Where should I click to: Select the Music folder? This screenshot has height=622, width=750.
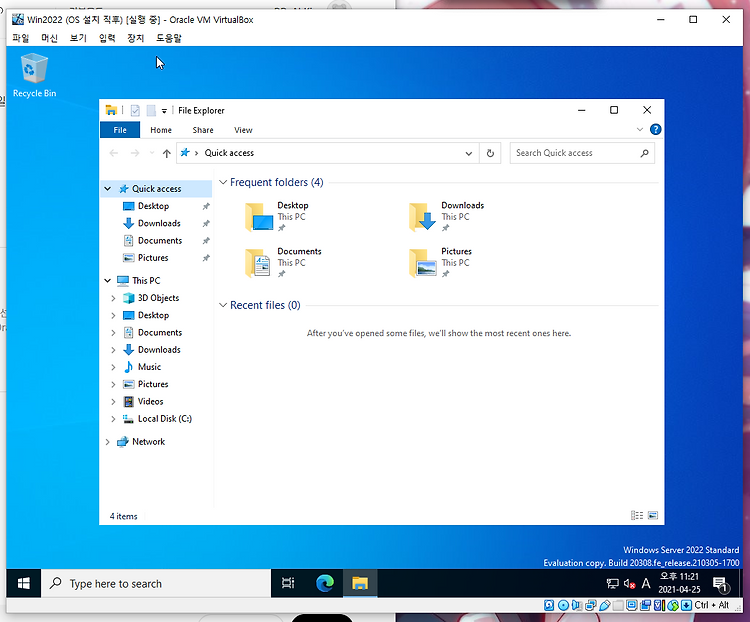pos(149,367)
